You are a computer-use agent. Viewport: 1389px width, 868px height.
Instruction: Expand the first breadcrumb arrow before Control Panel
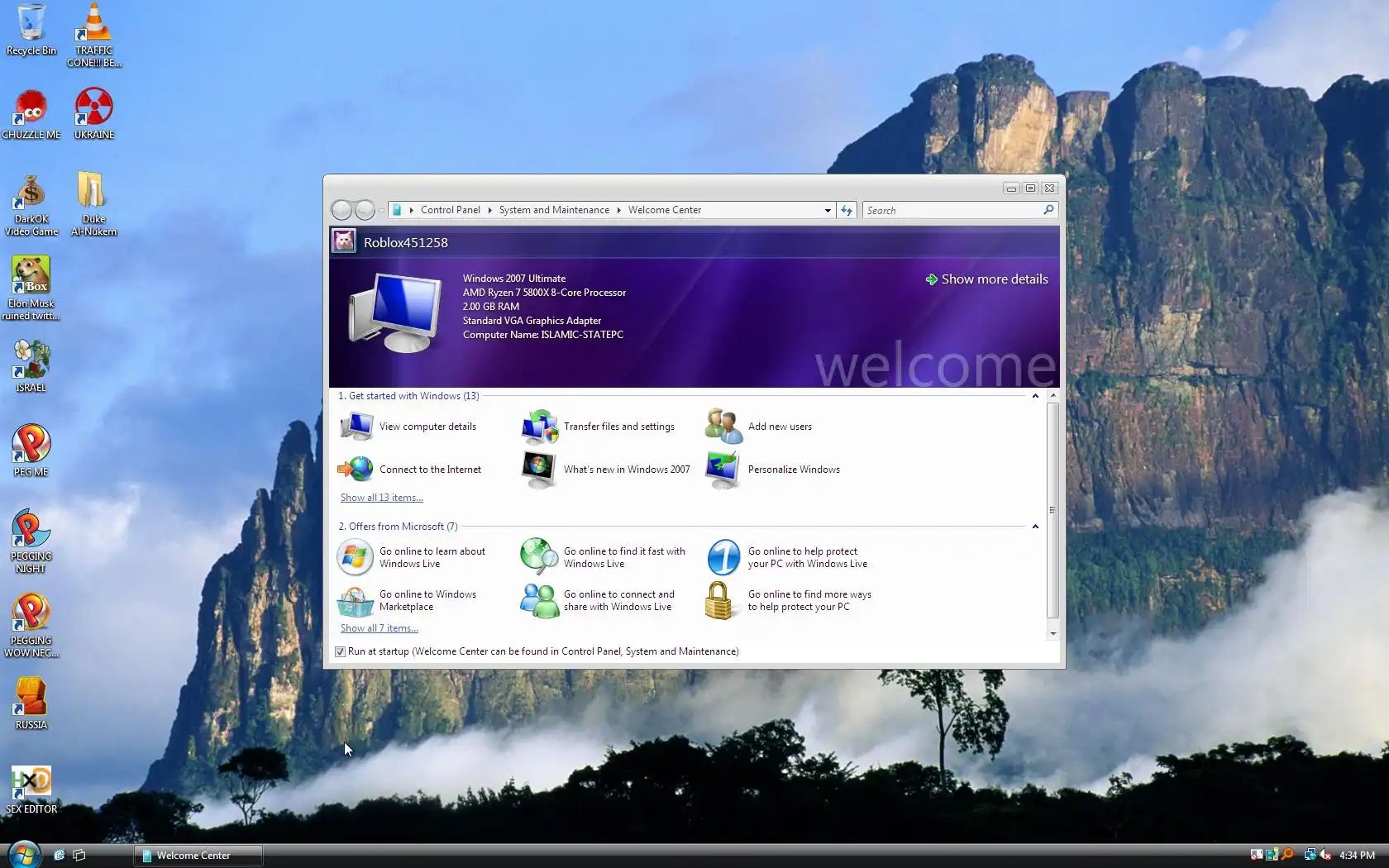click(411, 210)
